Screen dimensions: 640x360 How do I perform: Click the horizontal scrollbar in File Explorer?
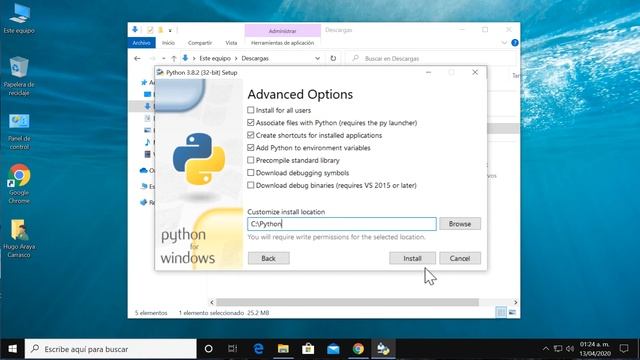tap(347, 302)
